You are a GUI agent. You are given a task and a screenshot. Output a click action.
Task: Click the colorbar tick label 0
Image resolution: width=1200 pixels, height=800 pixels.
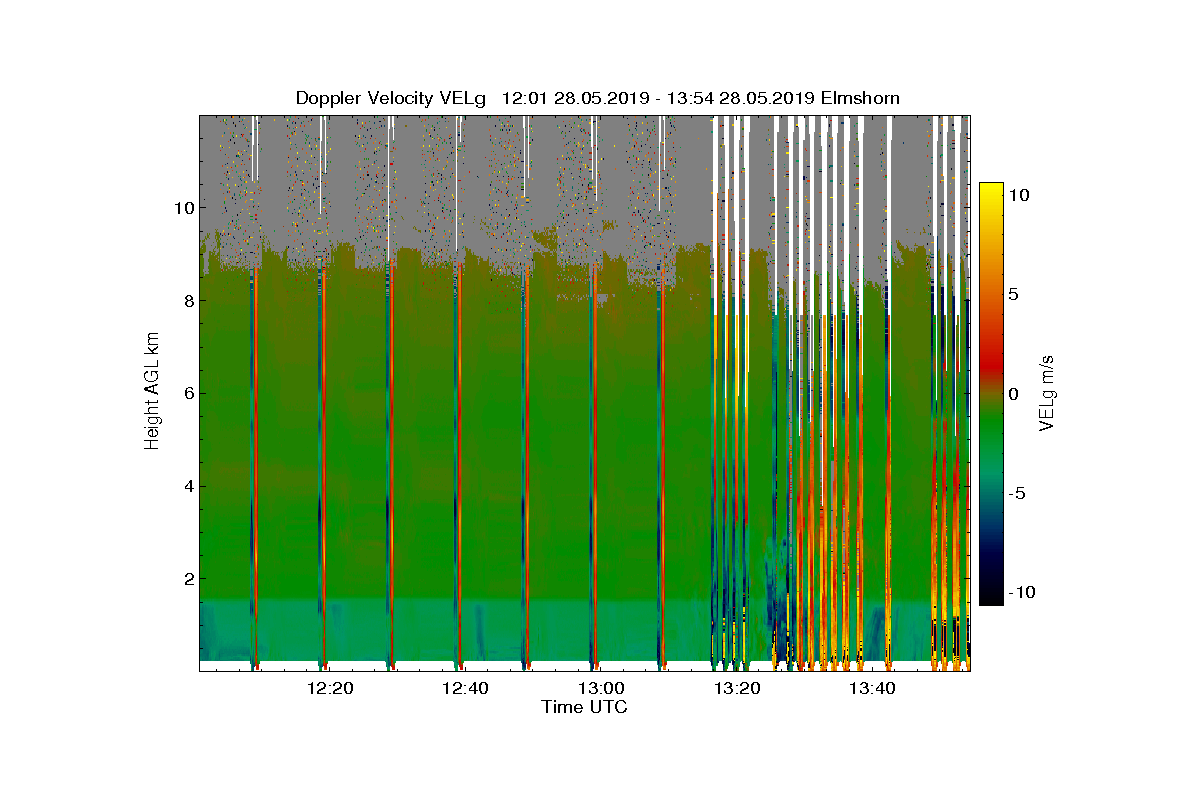pos(1013,394)
